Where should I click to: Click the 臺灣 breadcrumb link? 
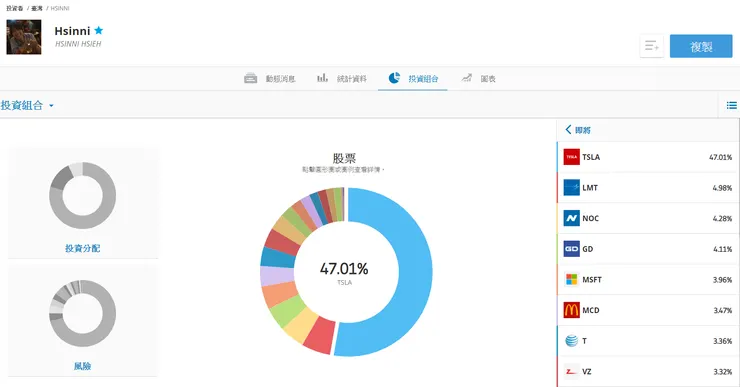[37, 8]
